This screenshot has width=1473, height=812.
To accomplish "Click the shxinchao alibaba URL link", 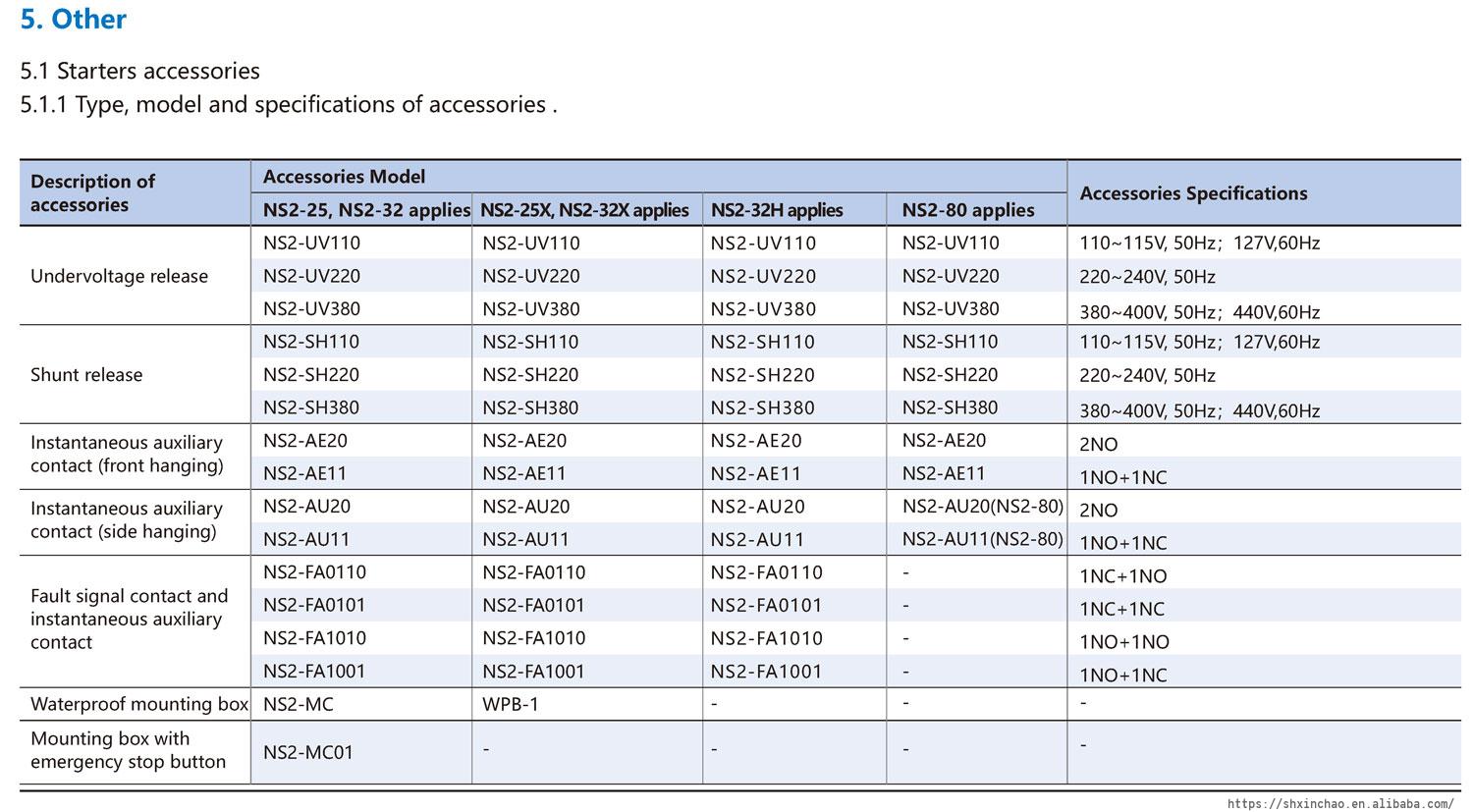I will click(1339, 803).
